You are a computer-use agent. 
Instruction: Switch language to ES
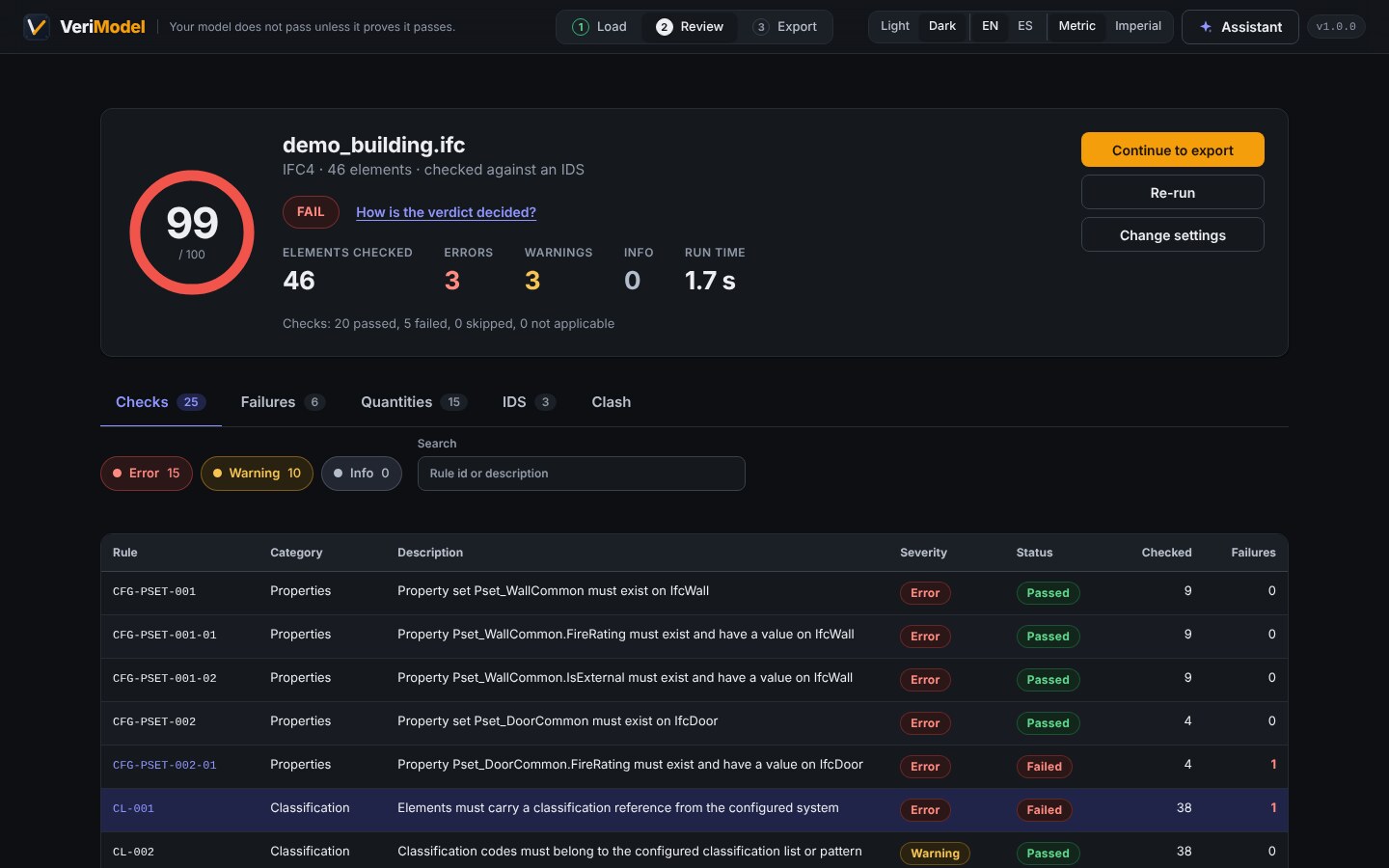click(1024, 26)
